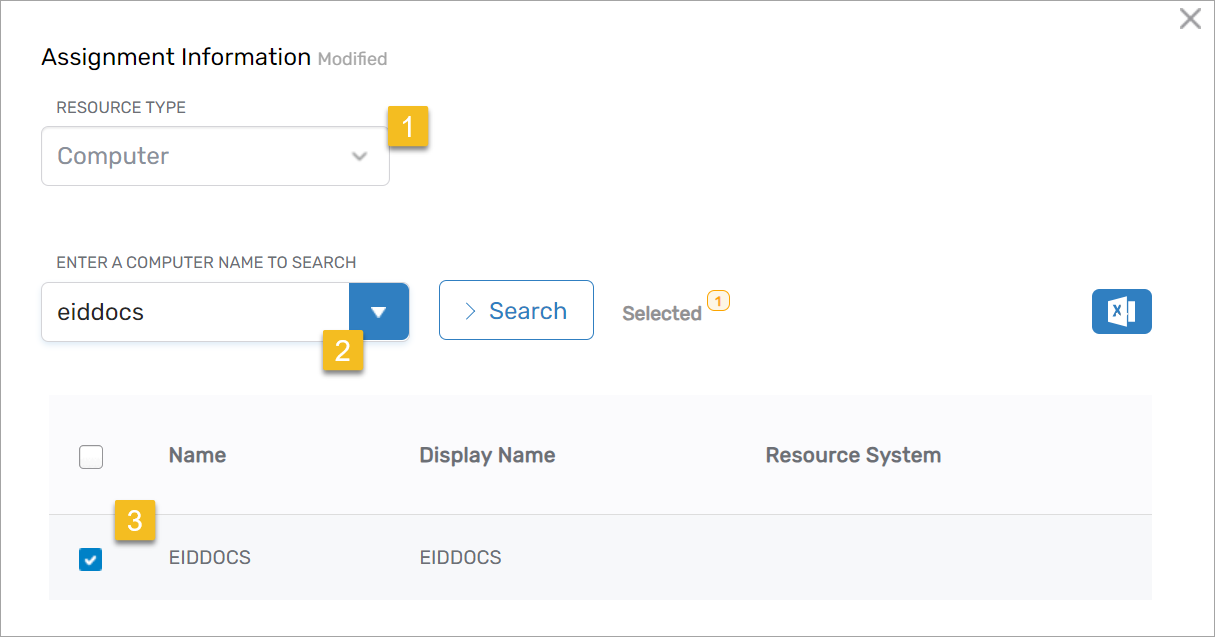Viewport: 1215px width, 637px height.
Task: Close the Assignment Information dialog
Action: pos(1189,19)
